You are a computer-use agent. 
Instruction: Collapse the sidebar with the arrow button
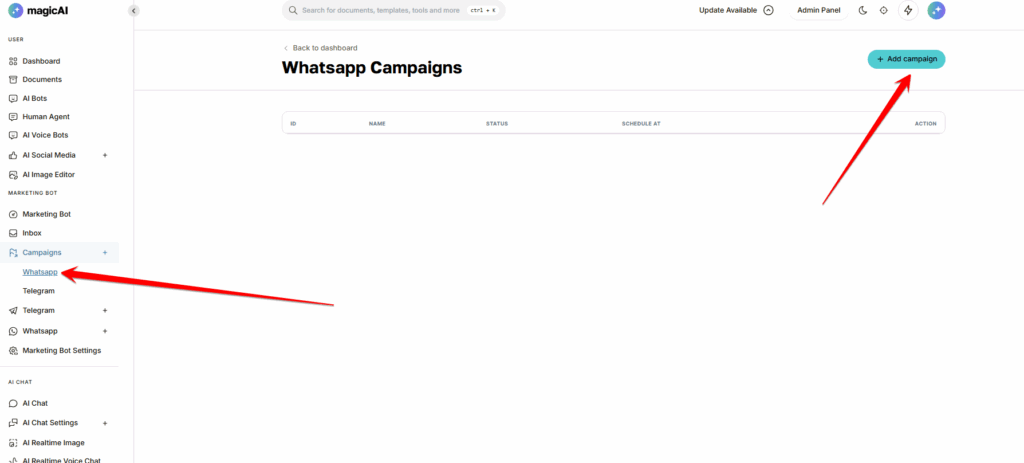click(133, 10)
